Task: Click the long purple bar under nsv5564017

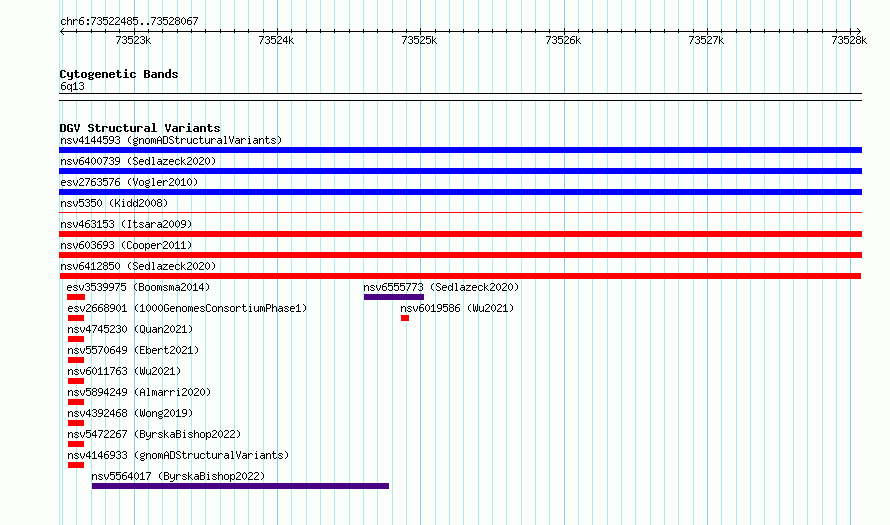Action: pyautogui.click(x=240, y=486)
